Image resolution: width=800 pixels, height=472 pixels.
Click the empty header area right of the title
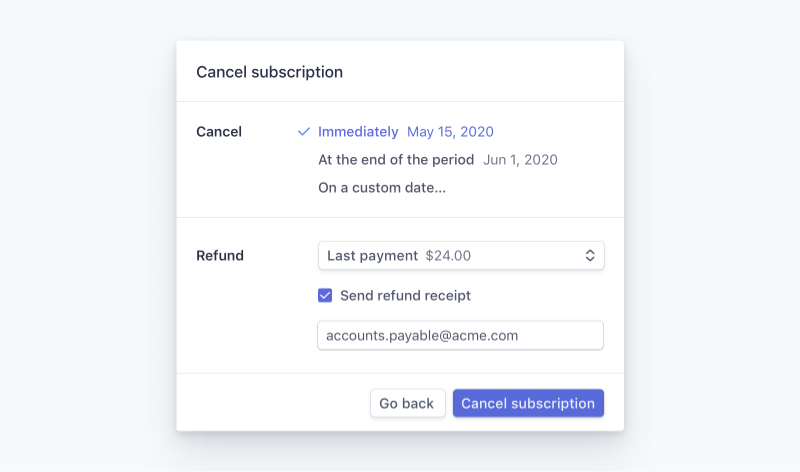pyautogui.click(x=480, y=72)
